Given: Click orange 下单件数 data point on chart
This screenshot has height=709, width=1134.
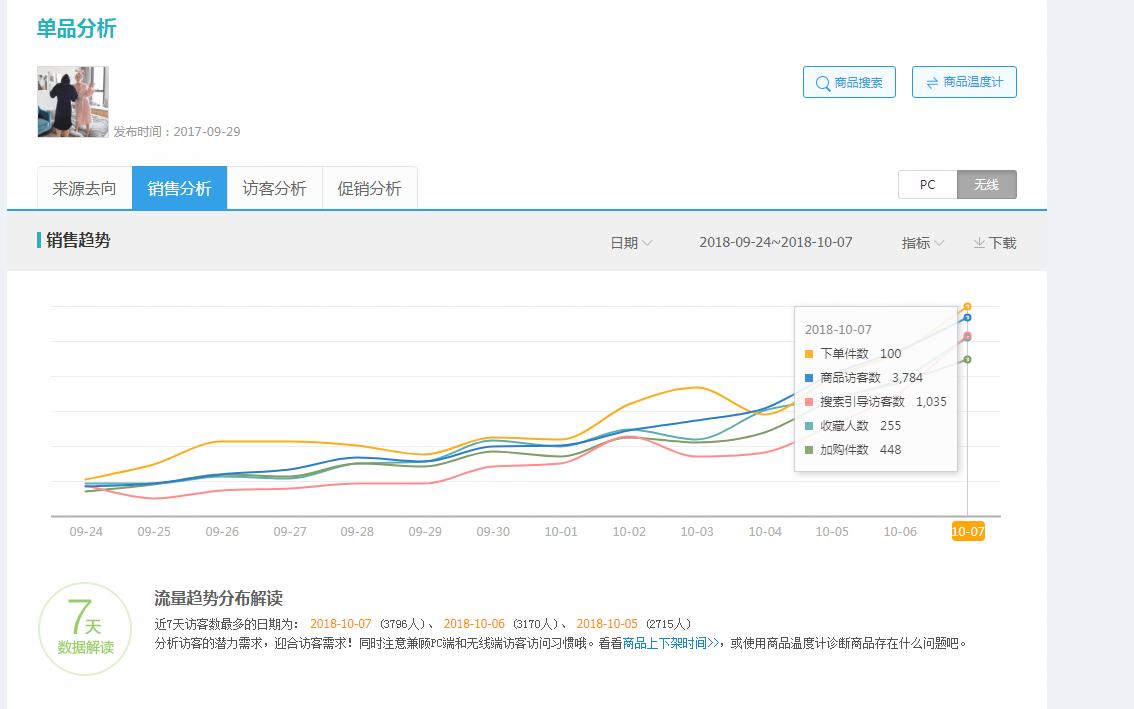Looking at the screenshot, I should click(x=967, y=307).
